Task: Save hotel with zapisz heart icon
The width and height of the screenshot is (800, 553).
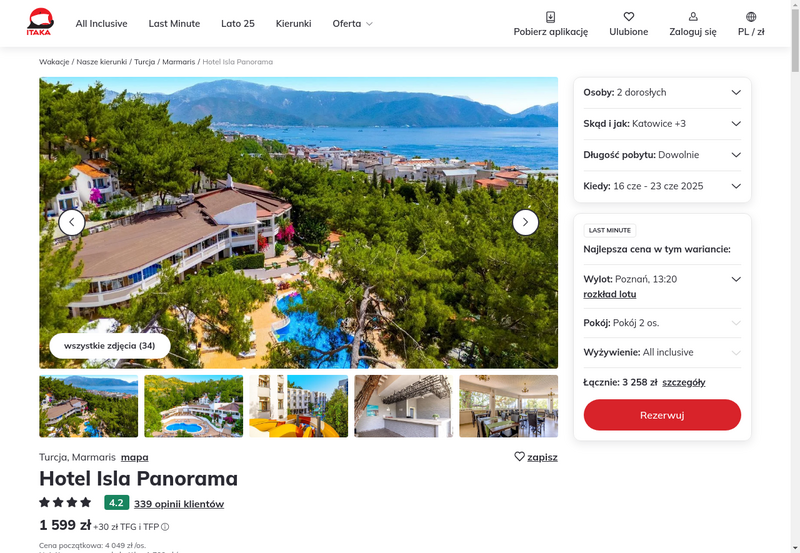Action: pyautogui.click(x=519, y=457)
